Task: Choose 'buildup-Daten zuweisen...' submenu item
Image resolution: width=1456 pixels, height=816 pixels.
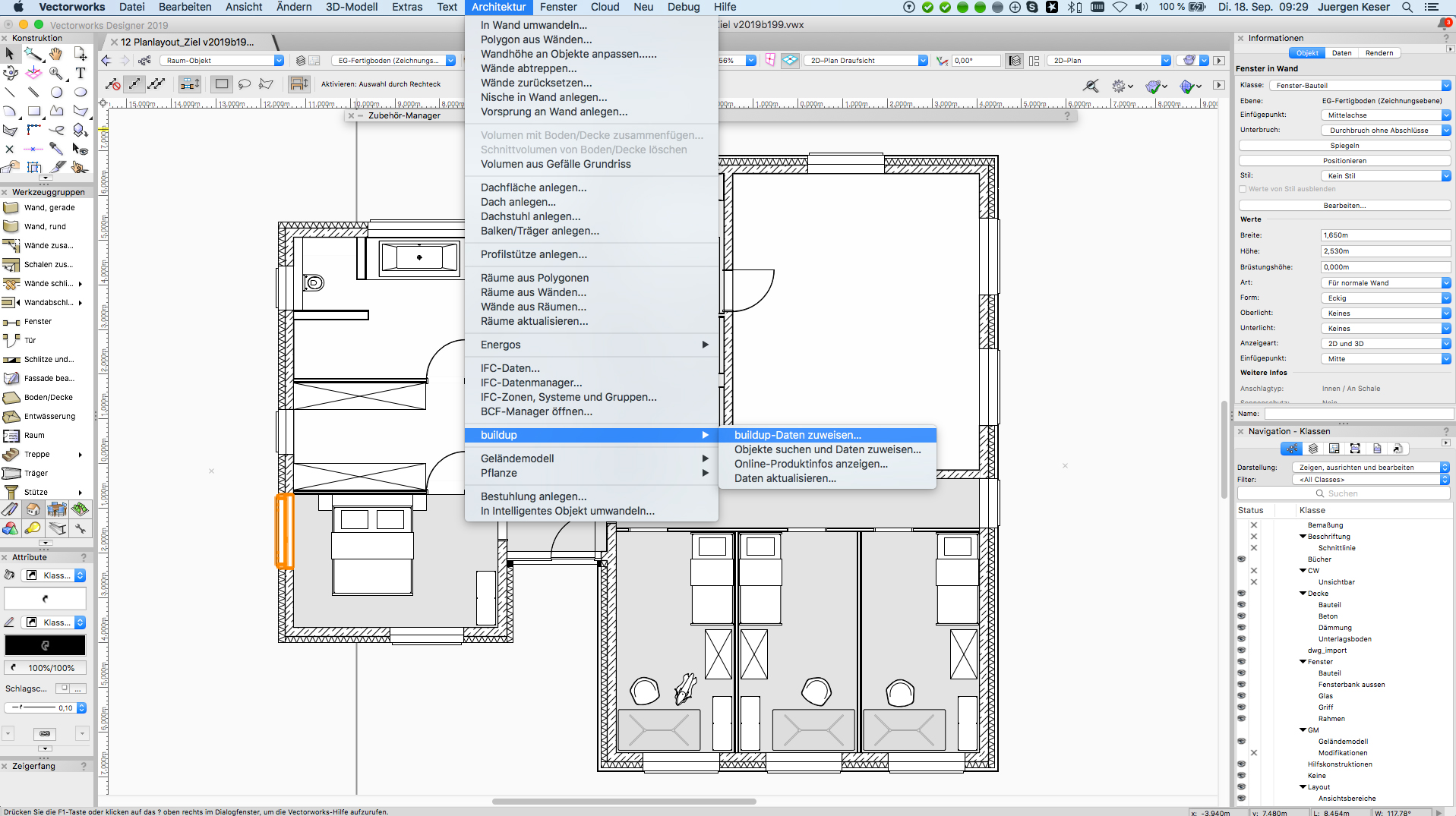Action: (x=797, y=435)
